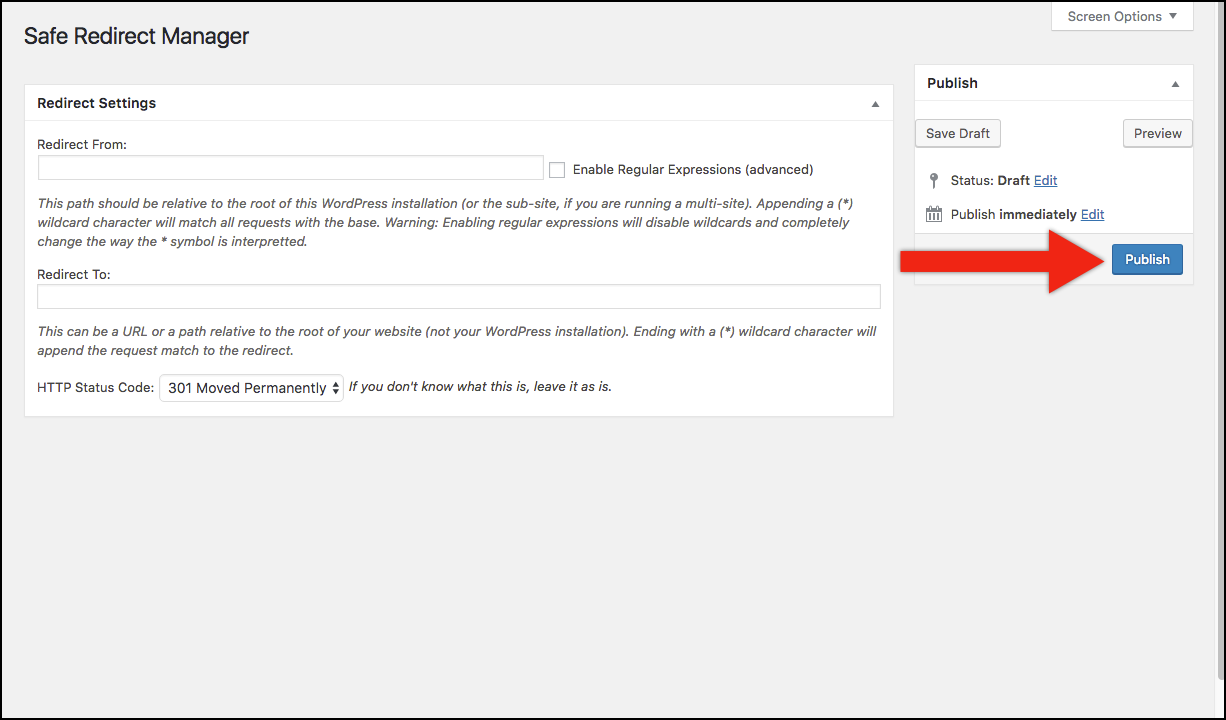Viewport: 1226px width, 720px height.
Task: Open the Screen Options dropdown
Action: click(1122, 16)
